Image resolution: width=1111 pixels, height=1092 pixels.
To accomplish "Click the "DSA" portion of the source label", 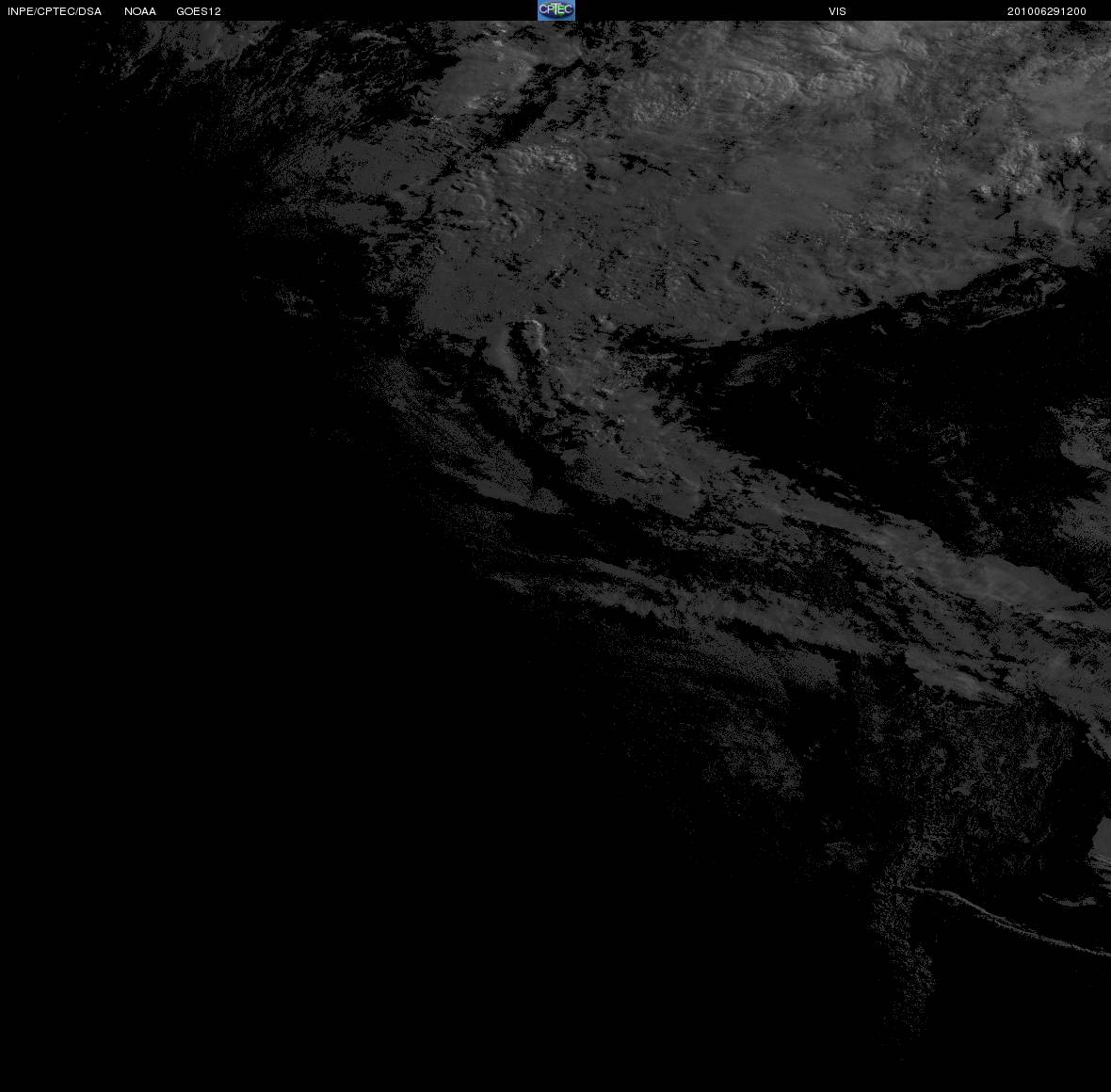I will coord(90,11).
